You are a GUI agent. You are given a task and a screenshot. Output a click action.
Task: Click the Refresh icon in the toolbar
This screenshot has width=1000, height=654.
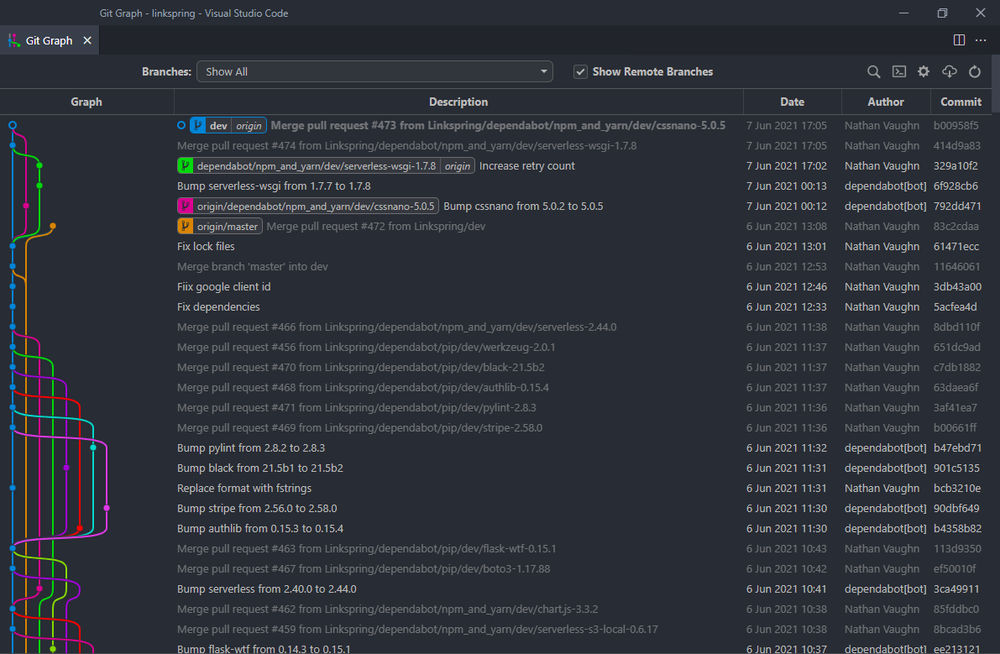coord(974,71)
